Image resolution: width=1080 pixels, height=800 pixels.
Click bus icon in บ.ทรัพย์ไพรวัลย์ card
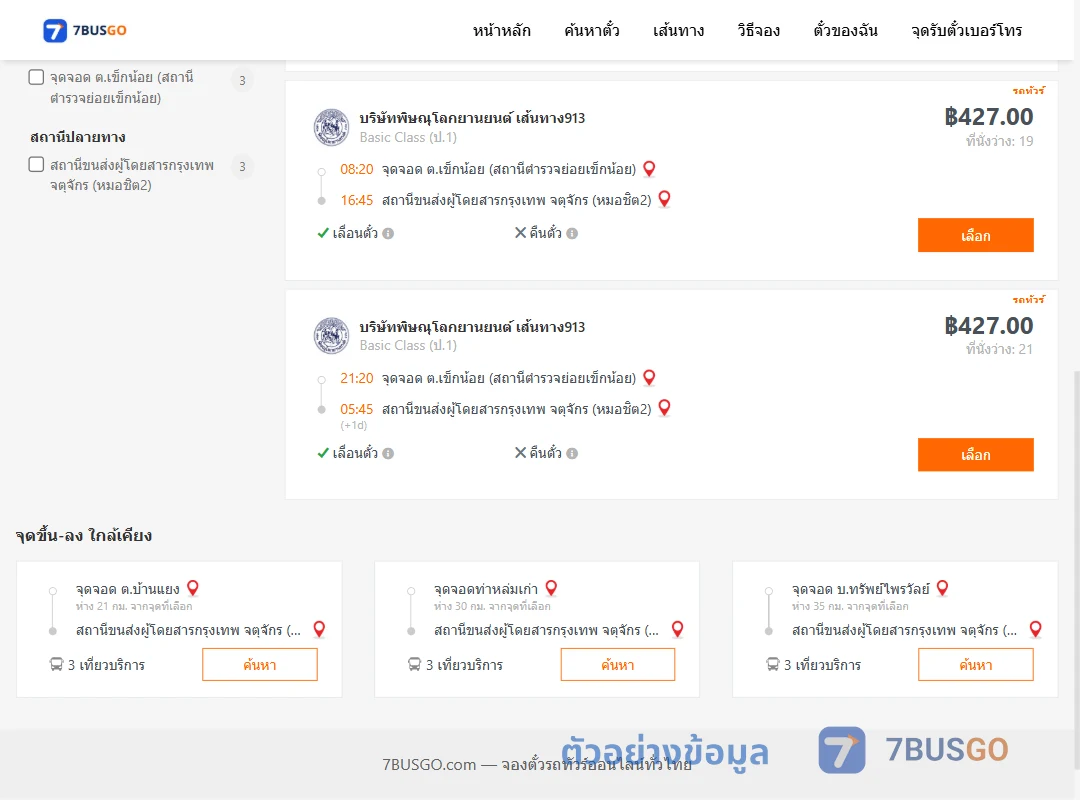tap(773, 664)
